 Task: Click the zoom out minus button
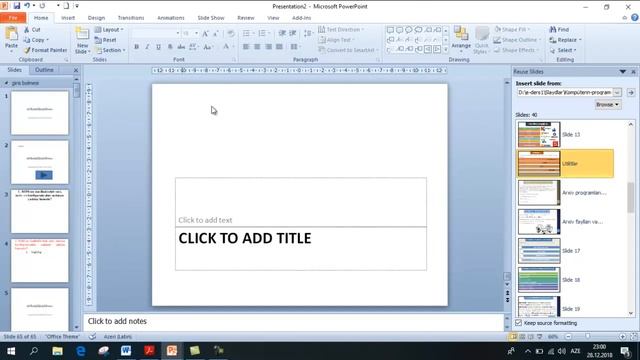pos(568,336)
